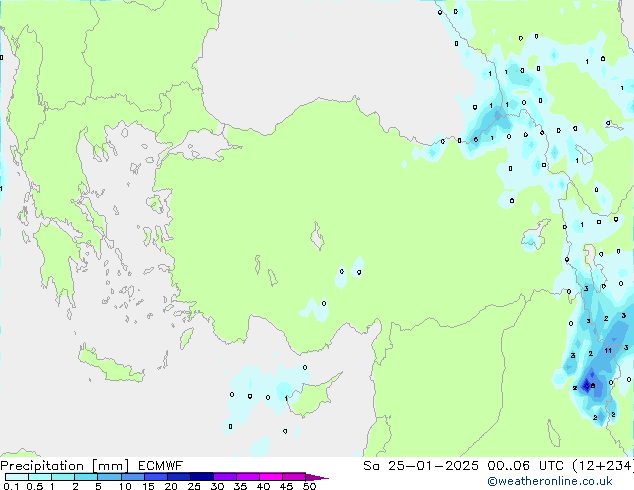Click the dark blue precipitation maximum

click(x=587, y=383)
